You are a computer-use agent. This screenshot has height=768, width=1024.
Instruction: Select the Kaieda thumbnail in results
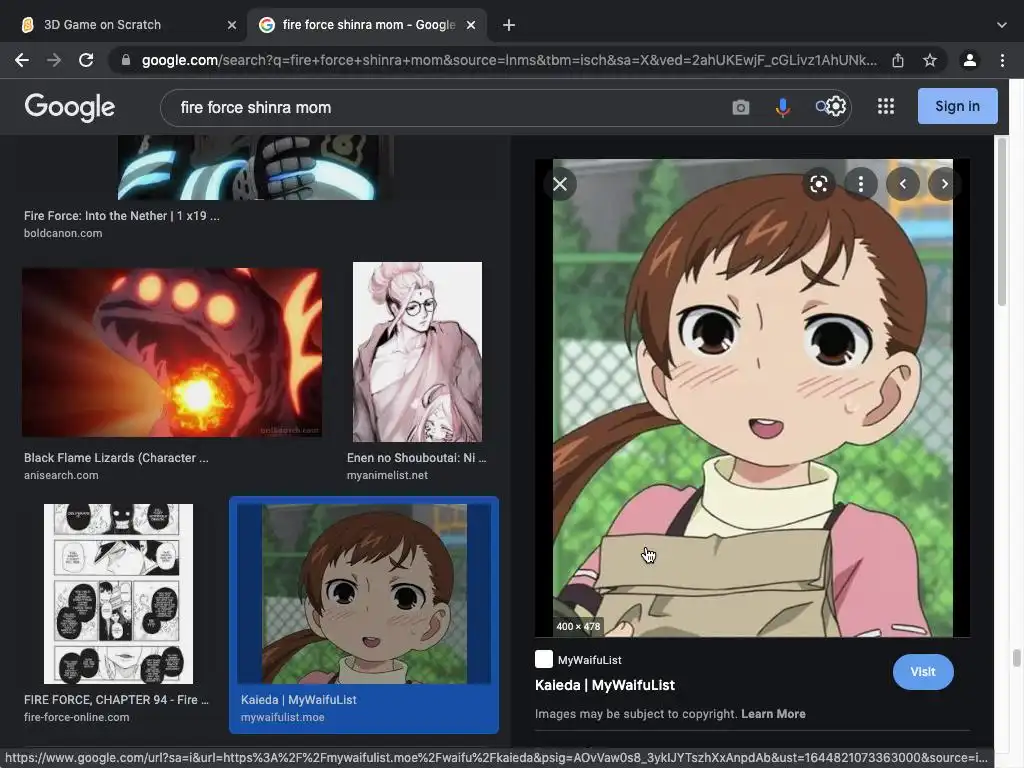pos(364,594)
